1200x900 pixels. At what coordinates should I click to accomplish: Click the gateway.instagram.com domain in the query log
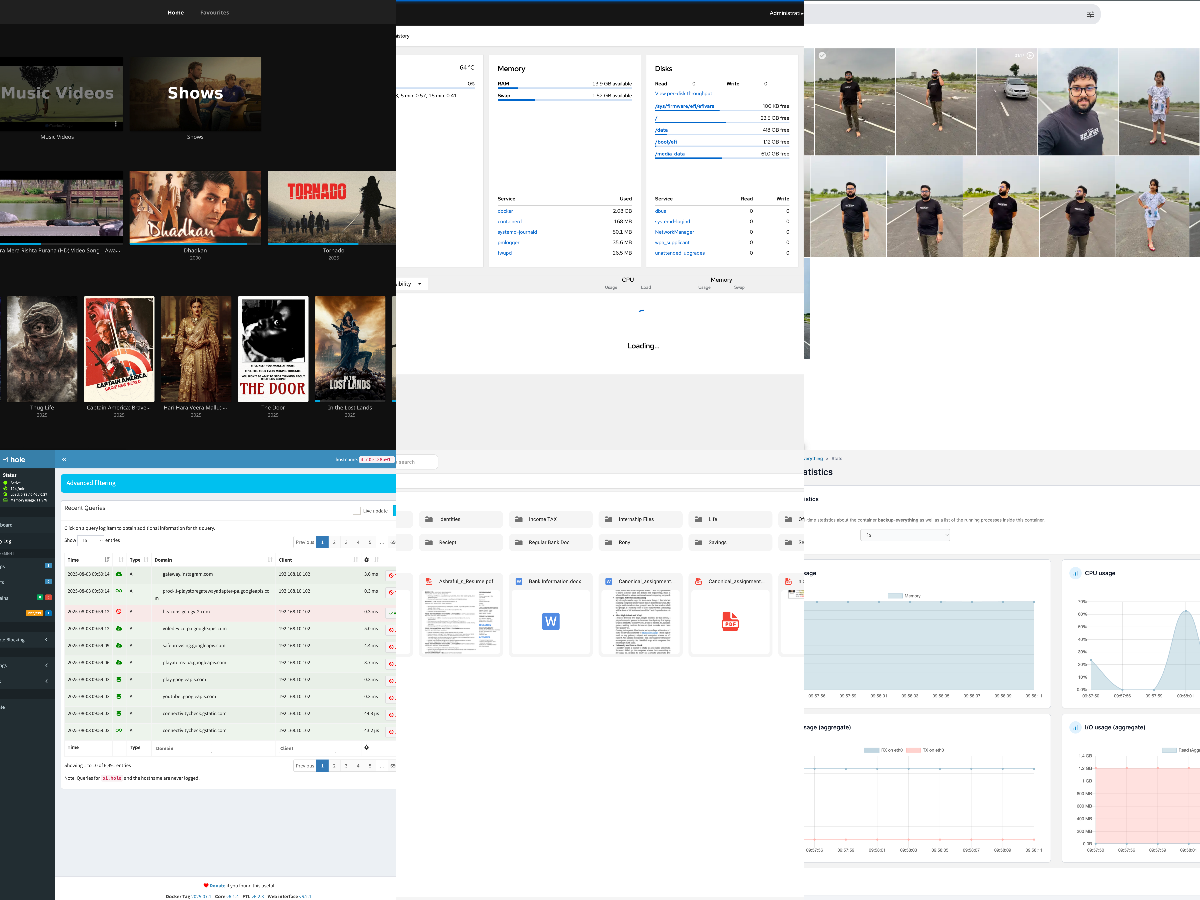(188, 574)
